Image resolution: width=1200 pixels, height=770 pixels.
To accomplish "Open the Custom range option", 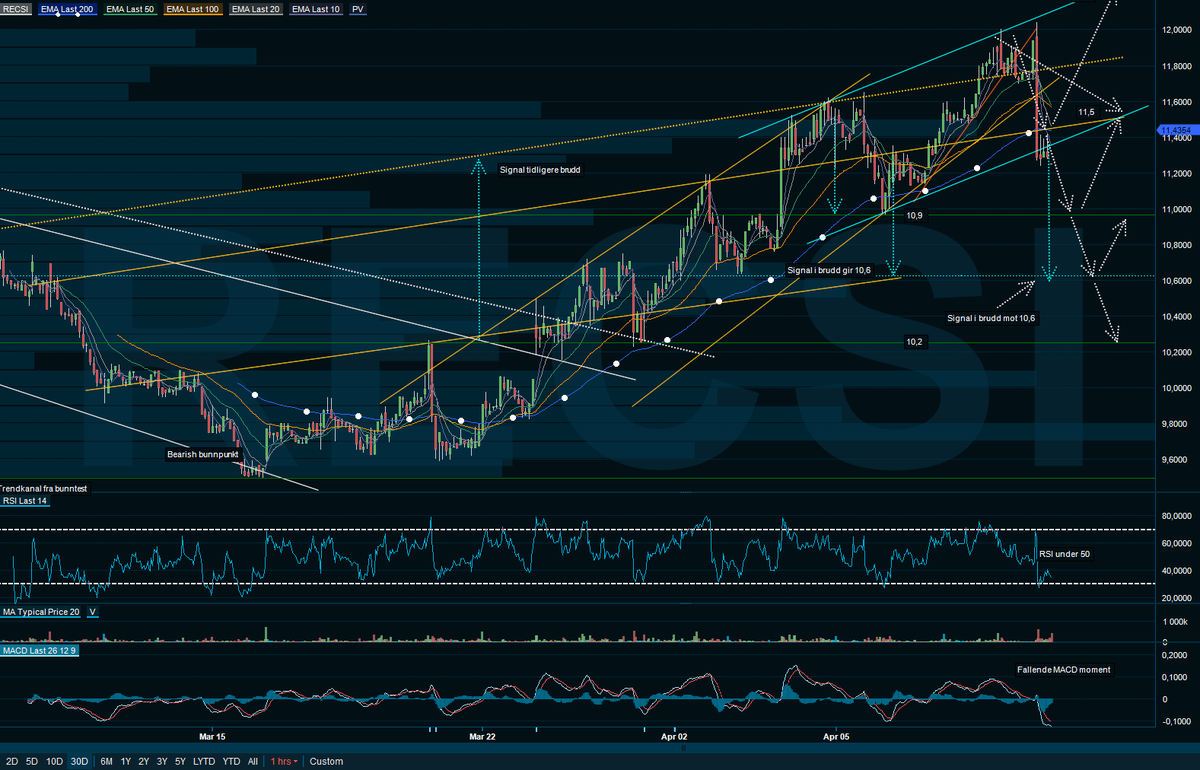I will pyautogui.click(x=326, y=761).
